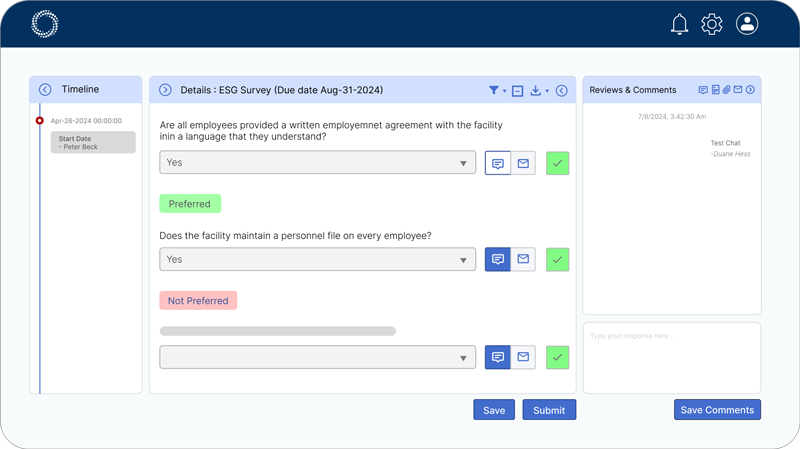Click the filter funnel icon
The image size is (800, 449).
pos(494,90)
